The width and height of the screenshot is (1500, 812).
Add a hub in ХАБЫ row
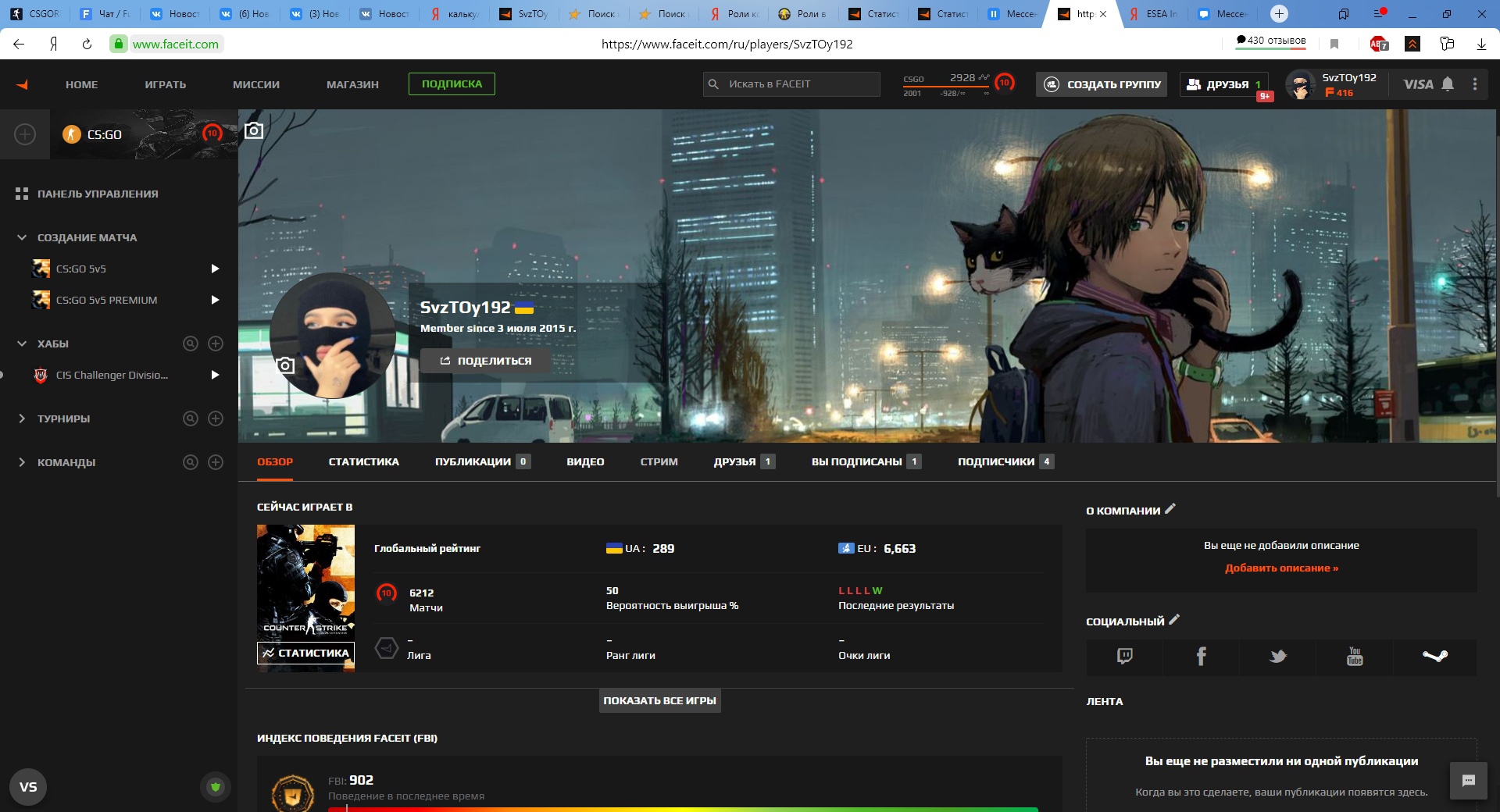tap(216, 344)
